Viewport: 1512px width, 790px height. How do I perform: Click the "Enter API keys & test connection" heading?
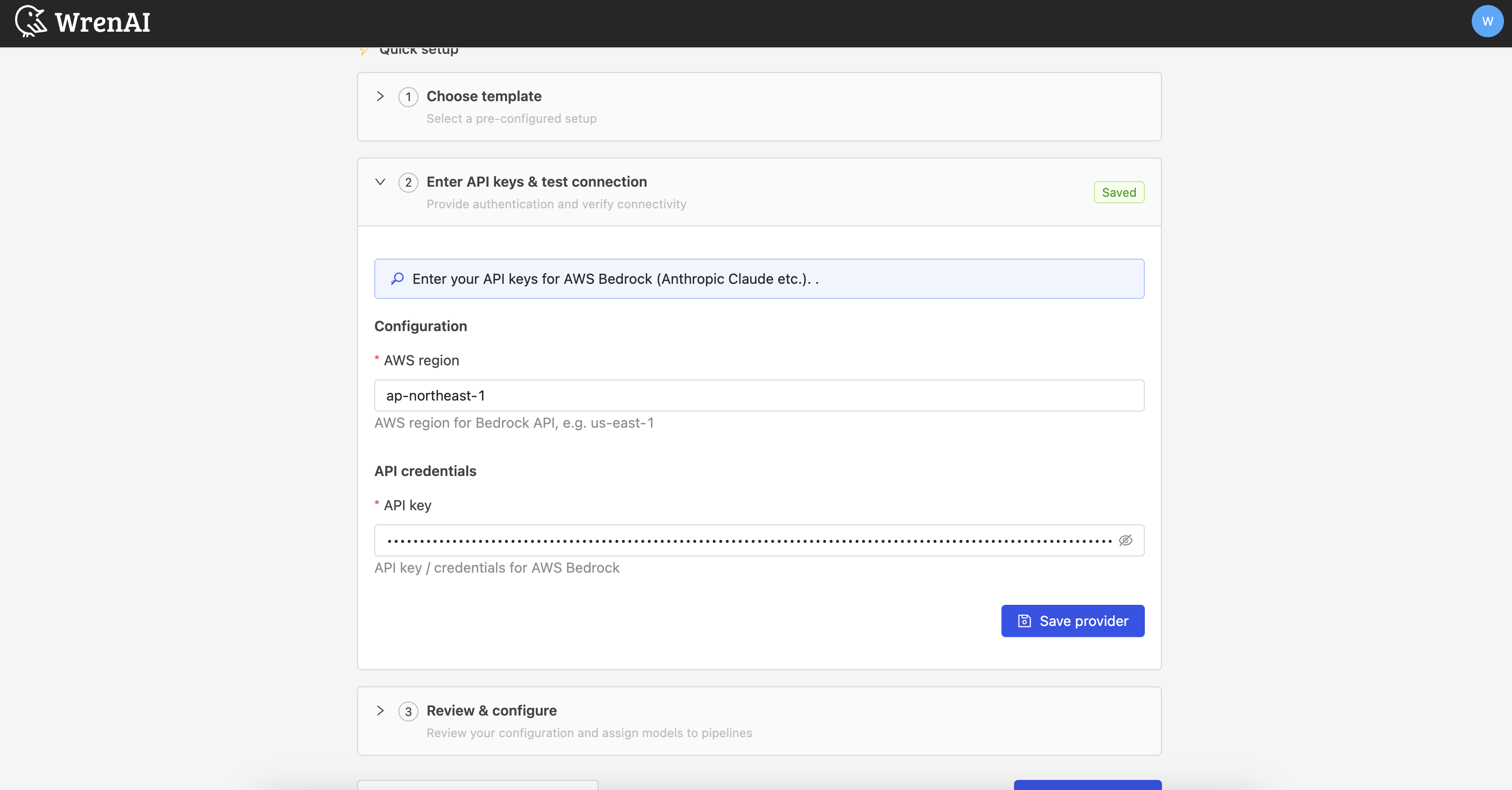pos(537,182)
